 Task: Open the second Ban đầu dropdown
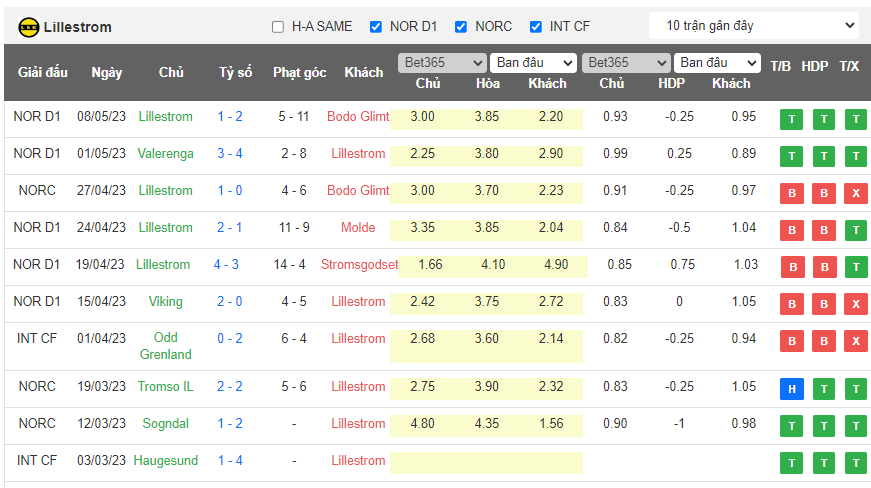coord(716,62)
